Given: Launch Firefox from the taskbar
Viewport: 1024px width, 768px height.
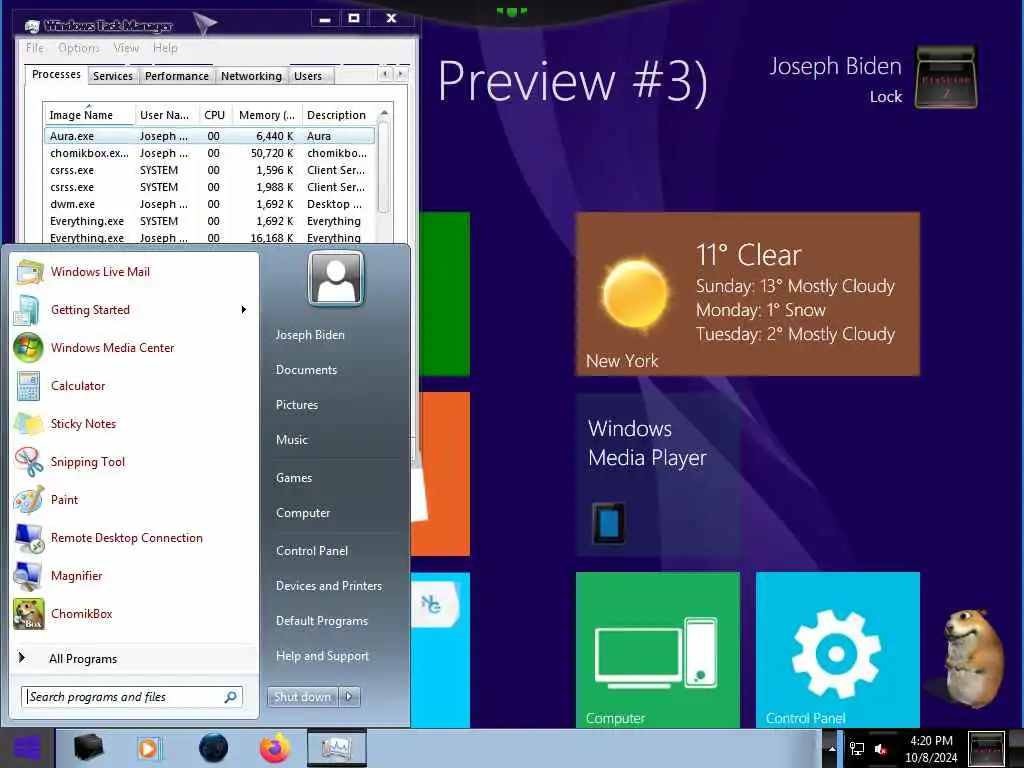Looking at the screenshot, I should (275, 748).
